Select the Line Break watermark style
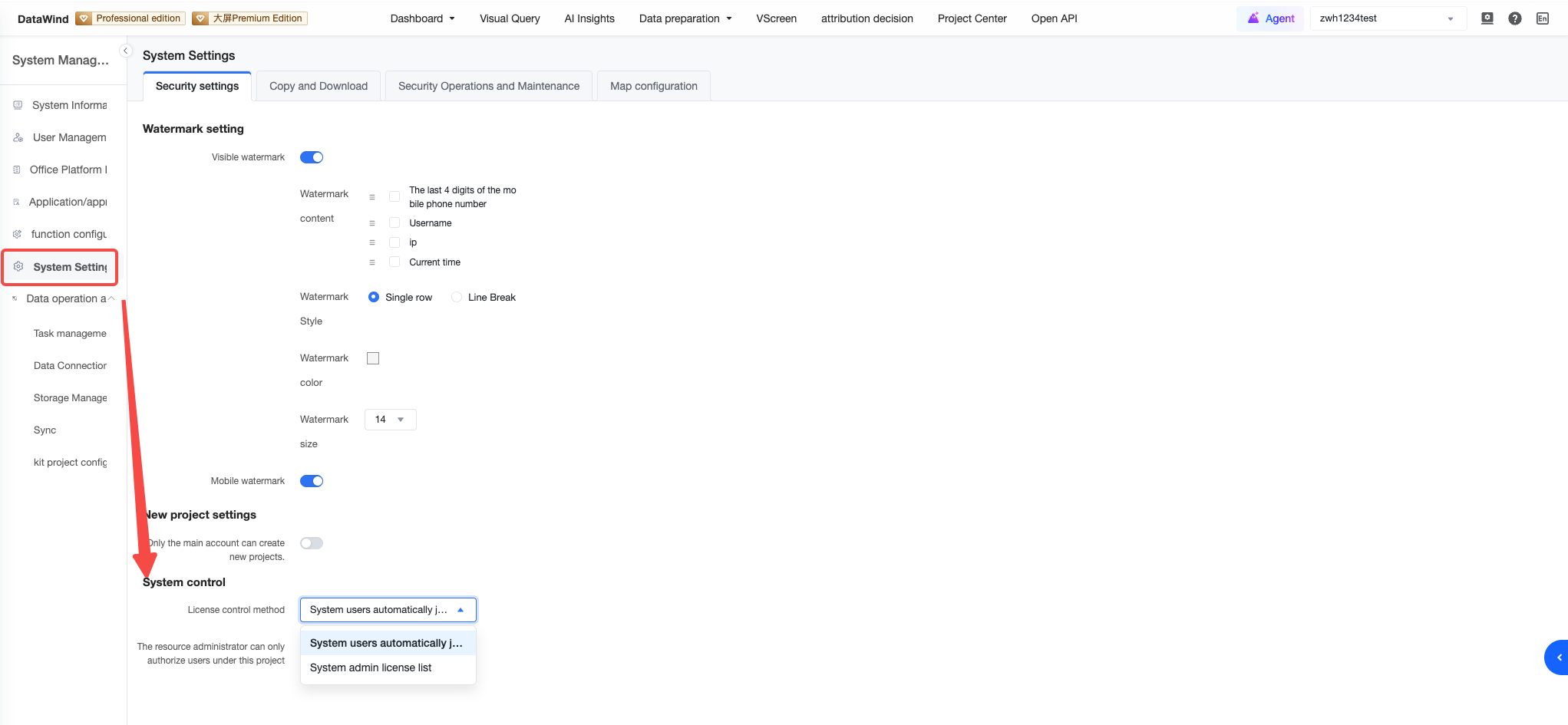This screenshot has height=725, width=1568. coord(457,297)
